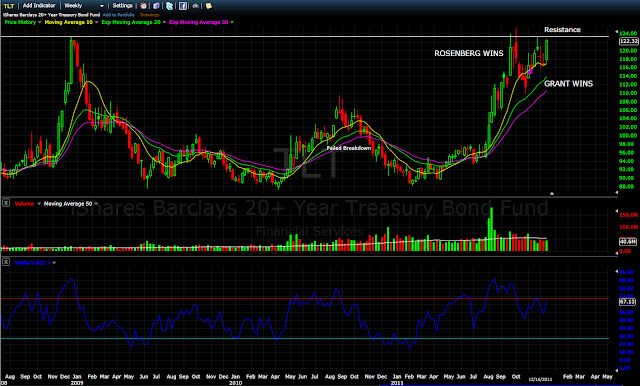This screenshot has height=386, width=640.
Task: Expand Moving Average 10 options arrow
Action: [x=96, y=22]
